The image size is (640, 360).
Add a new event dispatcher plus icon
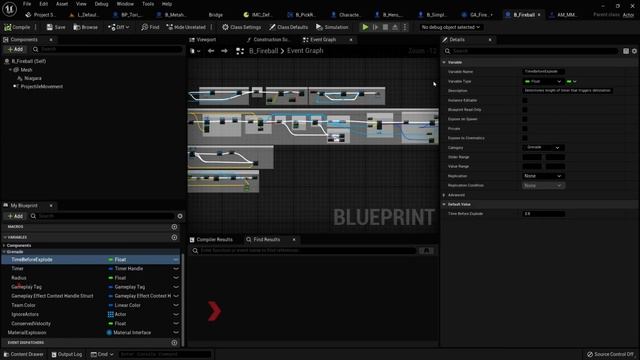point(174,342)
